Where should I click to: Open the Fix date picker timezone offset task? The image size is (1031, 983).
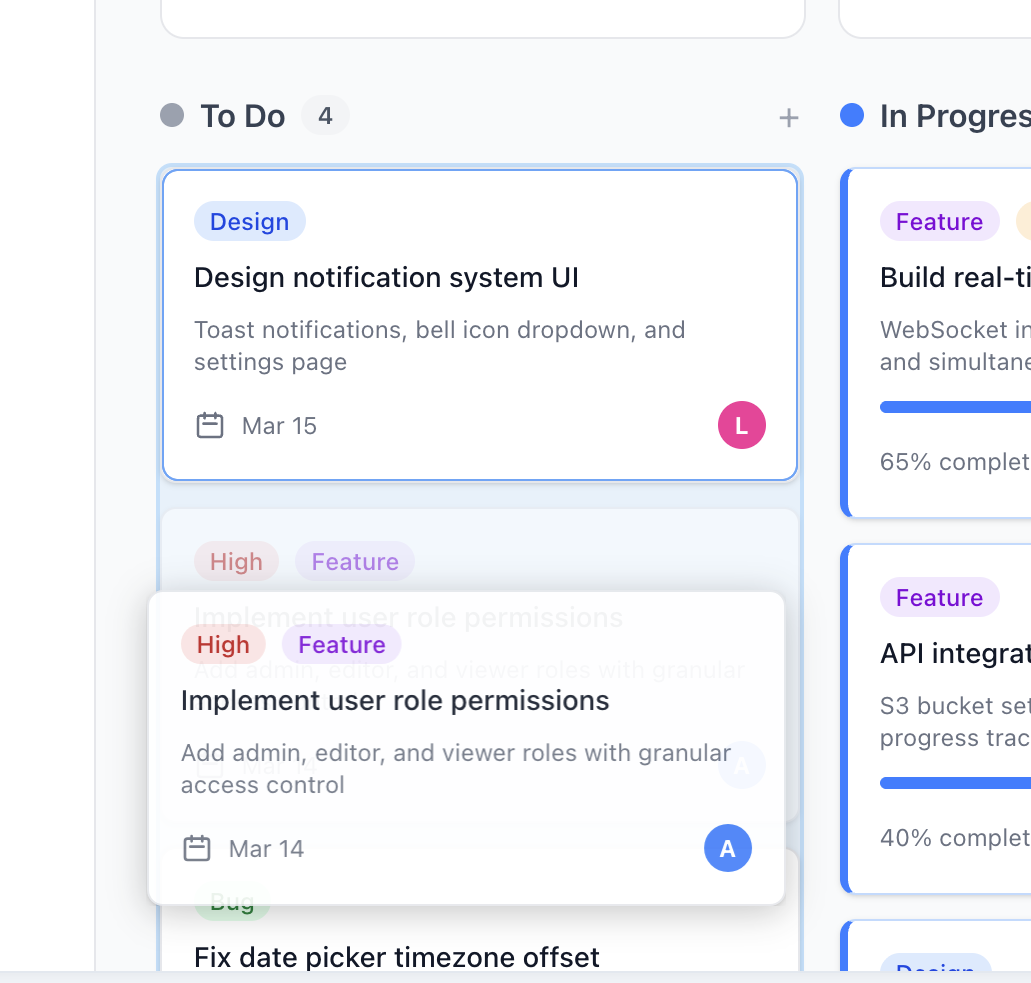click(x=396, y=957)
